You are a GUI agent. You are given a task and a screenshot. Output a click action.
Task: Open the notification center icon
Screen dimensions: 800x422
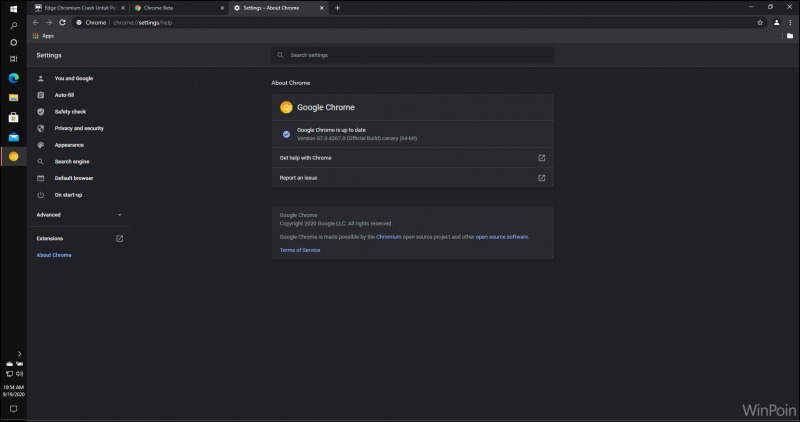(x=13, y=409)
